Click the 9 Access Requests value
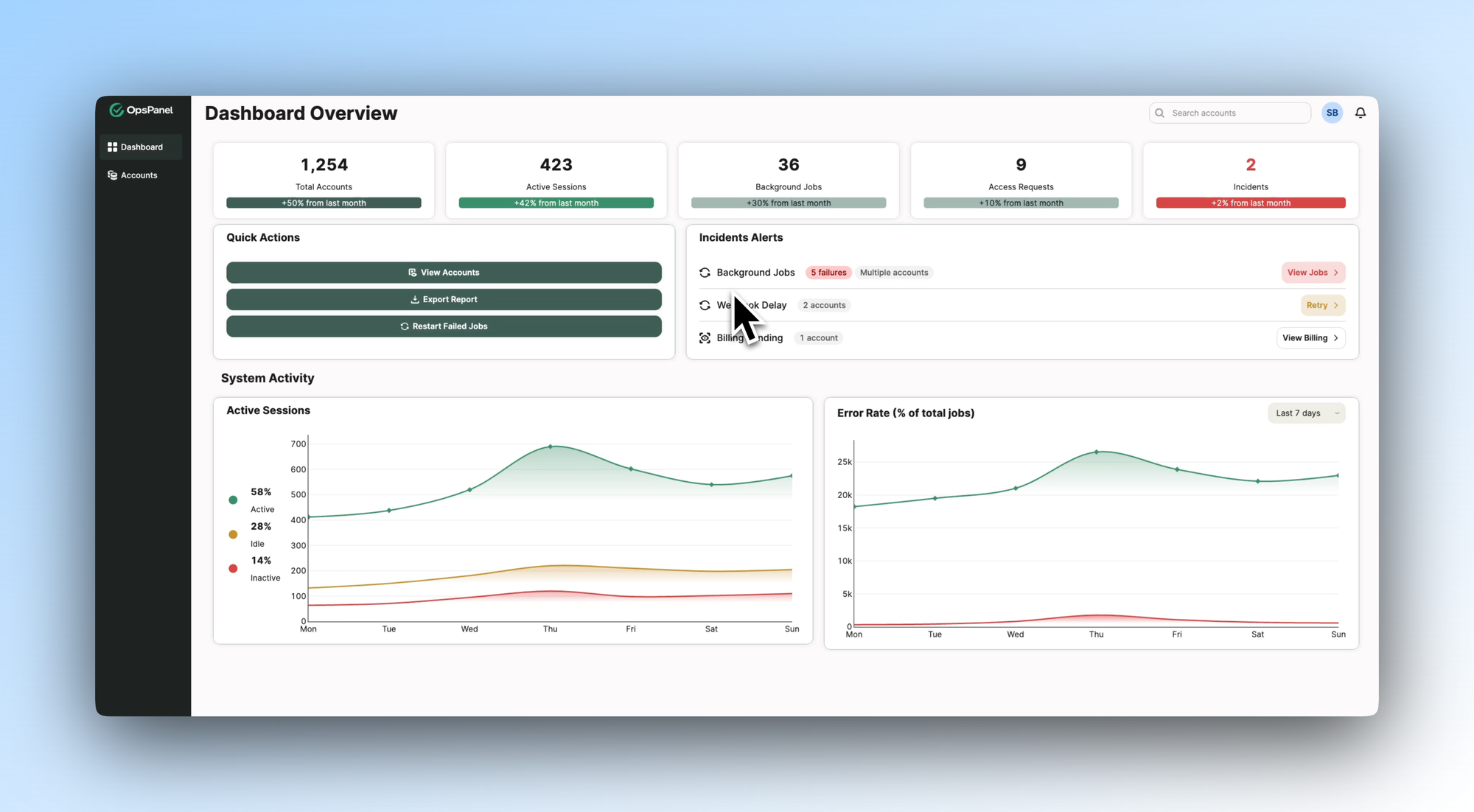The height and width of the screenshot is (812, 1474). pyautogui.click(x=1021, y=165)
